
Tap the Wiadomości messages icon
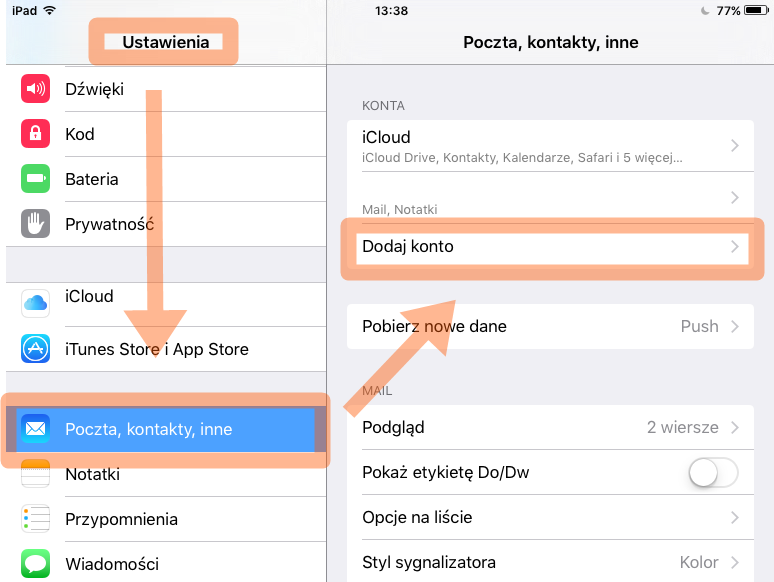[x=36, y=564]
